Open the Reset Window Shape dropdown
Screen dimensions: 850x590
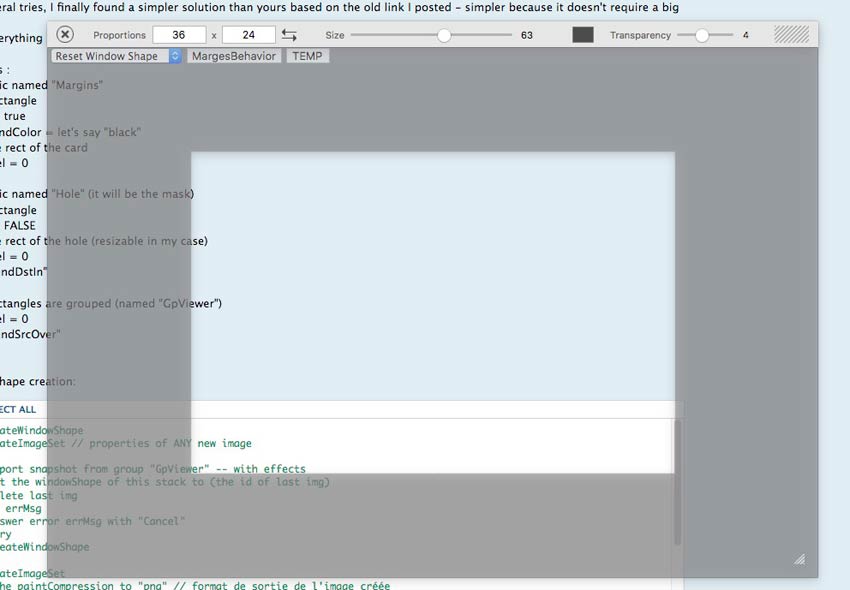[117, 56]
